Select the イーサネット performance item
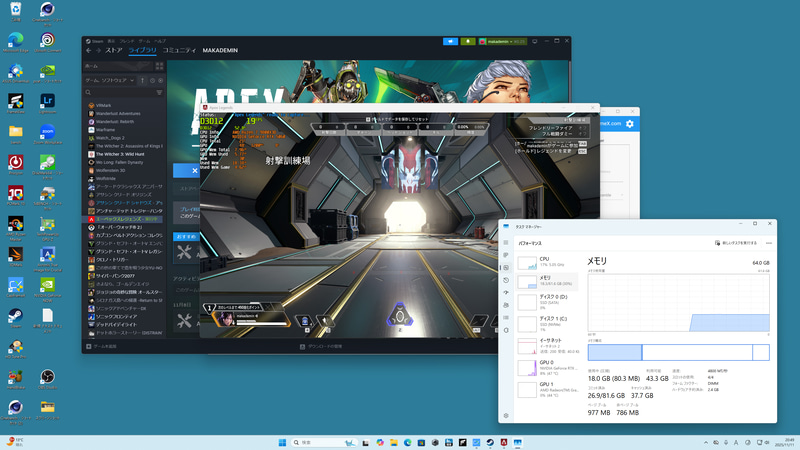The image size is (800, 450). (547, 346)
